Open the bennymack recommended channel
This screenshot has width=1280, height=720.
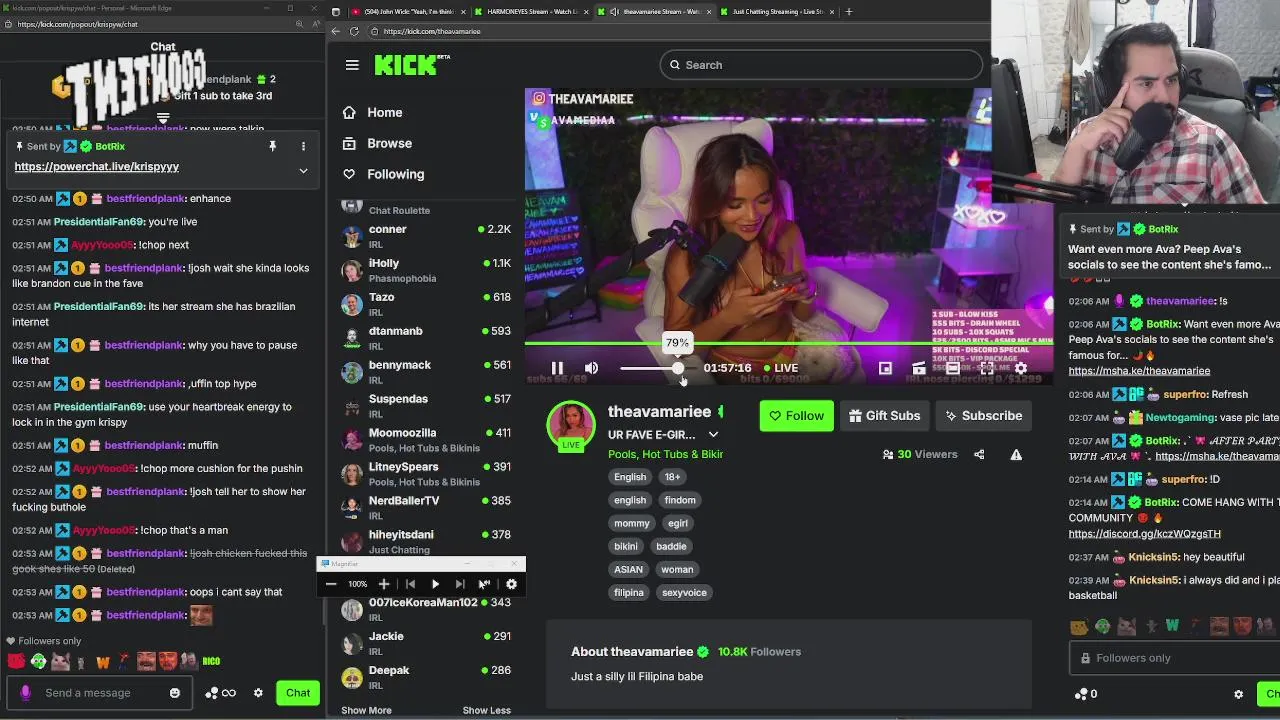tap(426, 372)
